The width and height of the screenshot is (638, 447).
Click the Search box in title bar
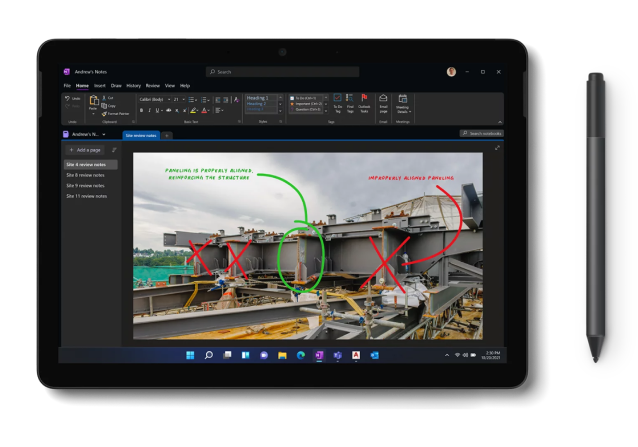(283, 72)
